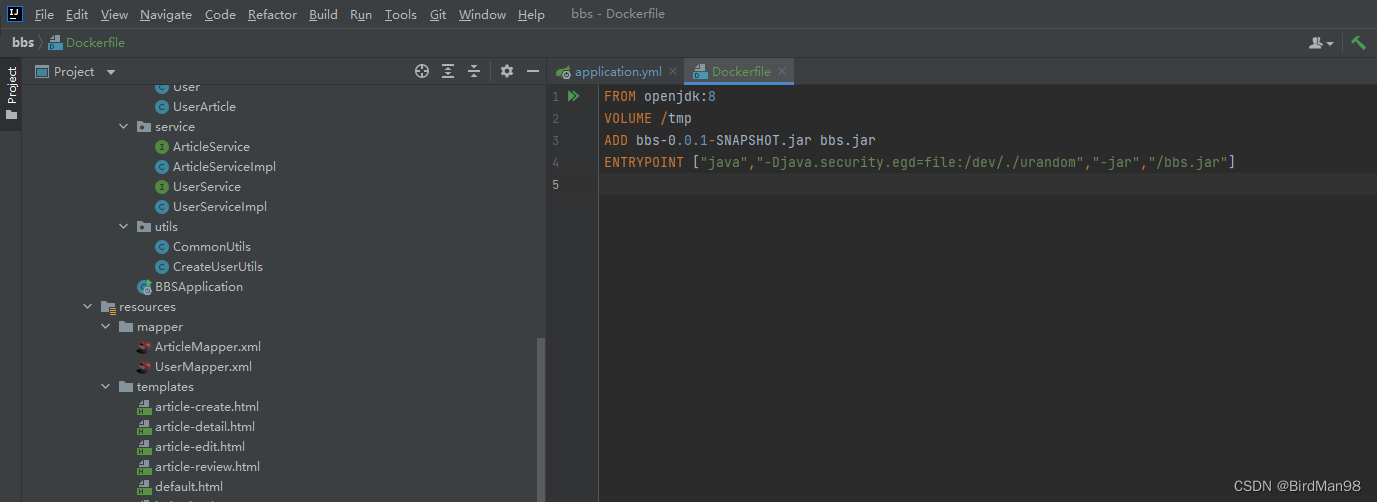Collapse the resources folder
Screen dimensions: 1377x502
click(x=88, y=307)
